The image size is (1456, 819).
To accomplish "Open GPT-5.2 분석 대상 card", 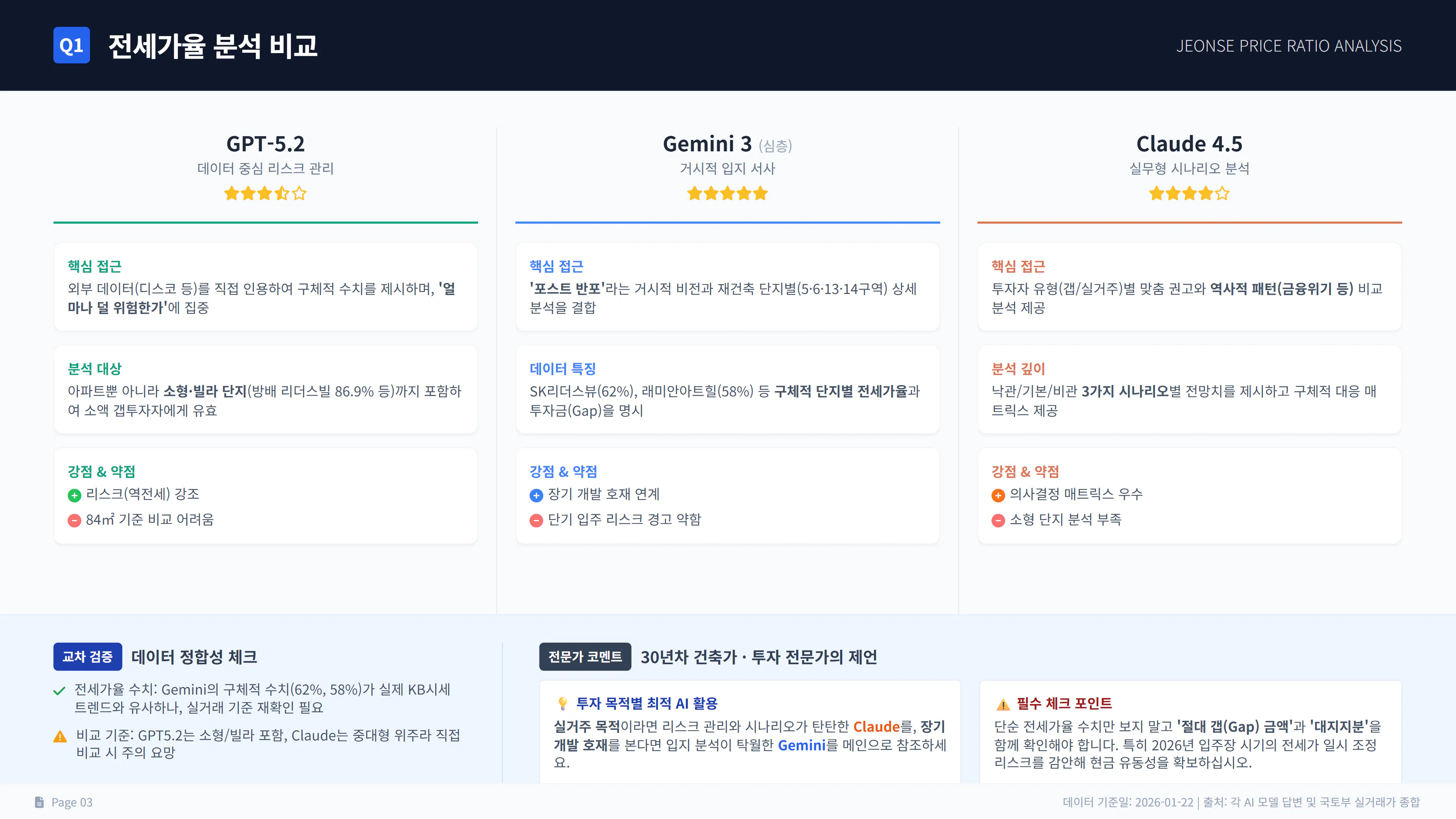I will pyautogui.click(x=265, y=390).
